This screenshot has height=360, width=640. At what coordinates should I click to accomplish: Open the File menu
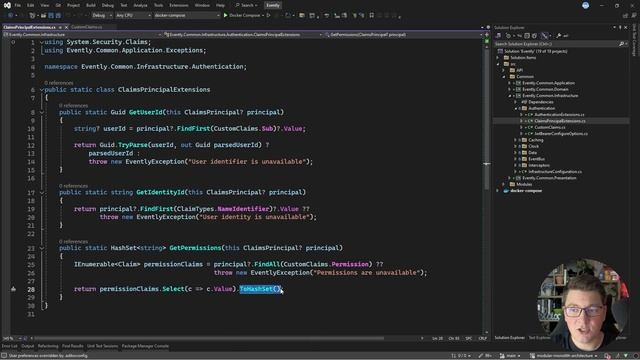[18, 5]
